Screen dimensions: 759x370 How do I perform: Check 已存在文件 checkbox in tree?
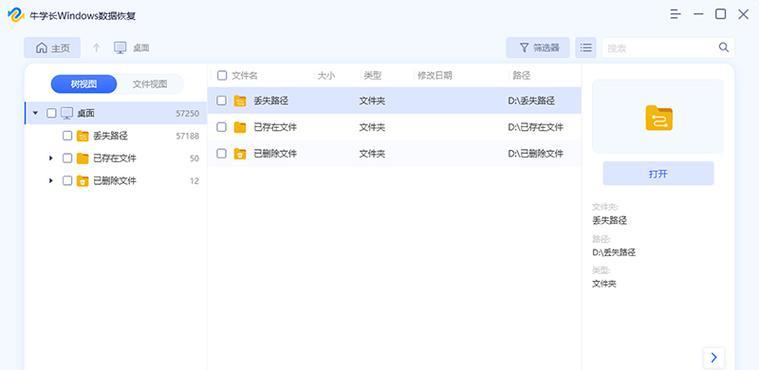(x=67, y=158)
